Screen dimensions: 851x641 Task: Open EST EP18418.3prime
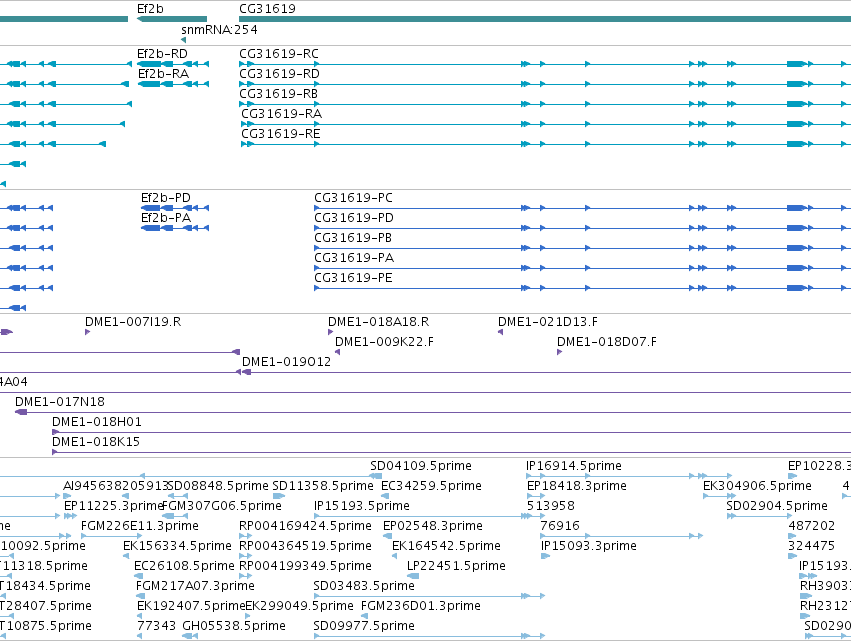pyautogui.click(x=577, y=486)
